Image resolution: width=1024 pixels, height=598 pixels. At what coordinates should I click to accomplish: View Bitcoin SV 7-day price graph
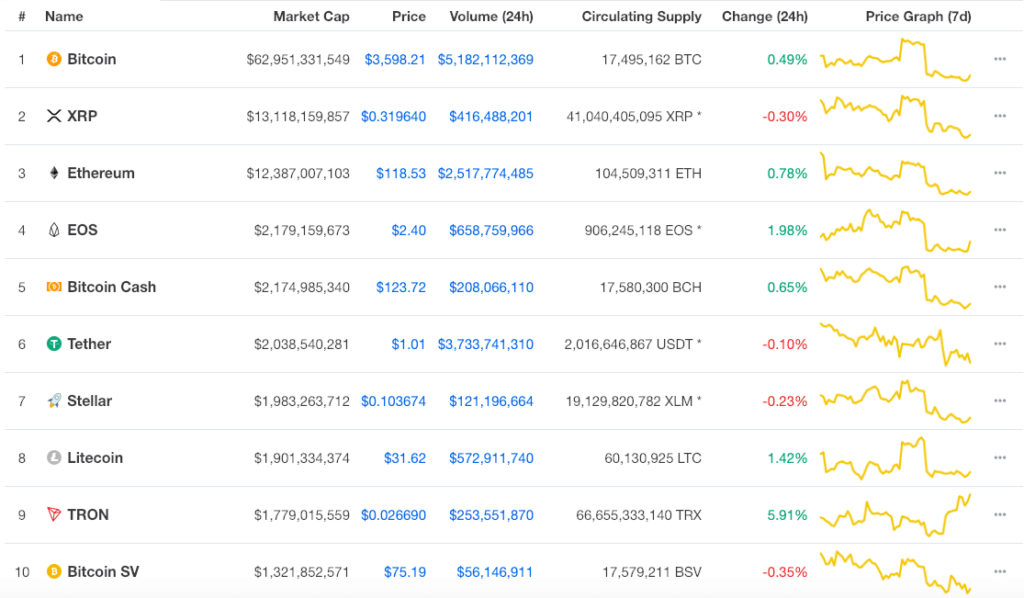point(895,572)
